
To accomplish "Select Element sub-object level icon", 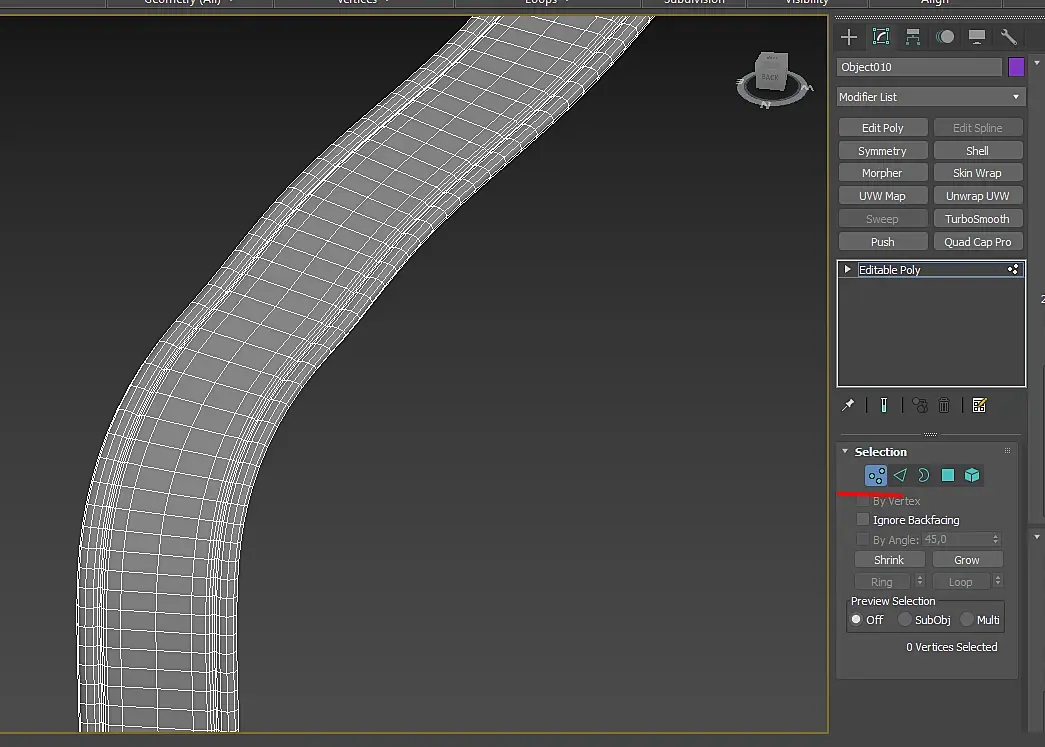I will pyautogui.click(x=972, y=475).
